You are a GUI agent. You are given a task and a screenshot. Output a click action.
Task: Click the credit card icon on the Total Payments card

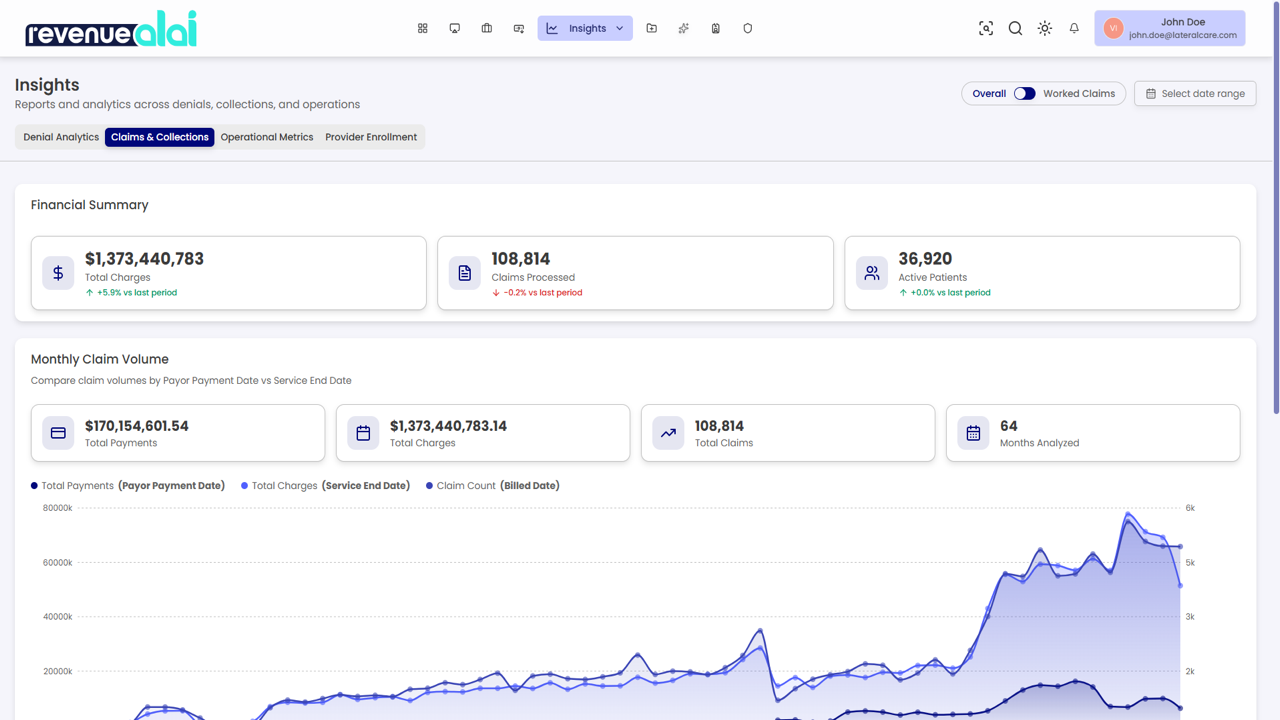pos(58,433)
